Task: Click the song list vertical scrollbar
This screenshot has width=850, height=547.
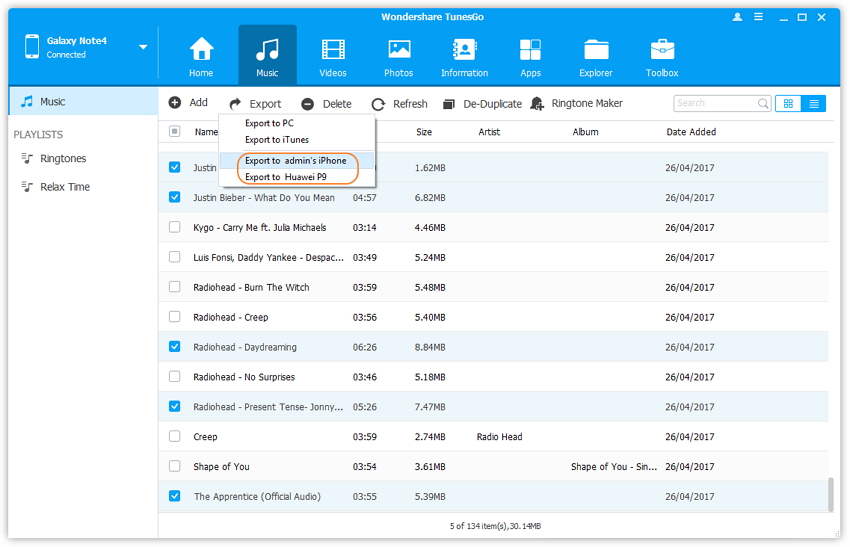Action: [x=829, y=494]
